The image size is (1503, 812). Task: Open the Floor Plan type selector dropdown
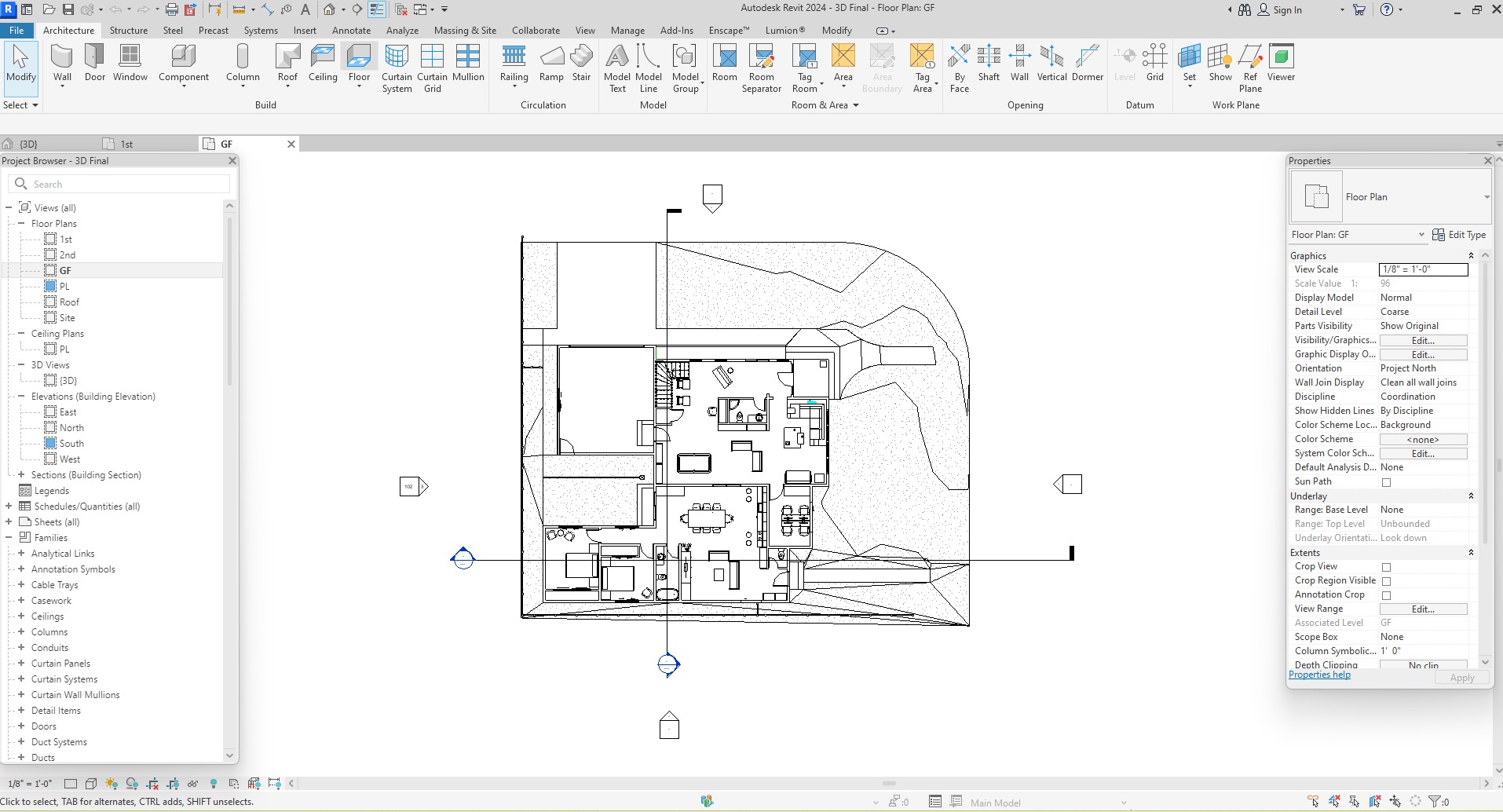1487,197
